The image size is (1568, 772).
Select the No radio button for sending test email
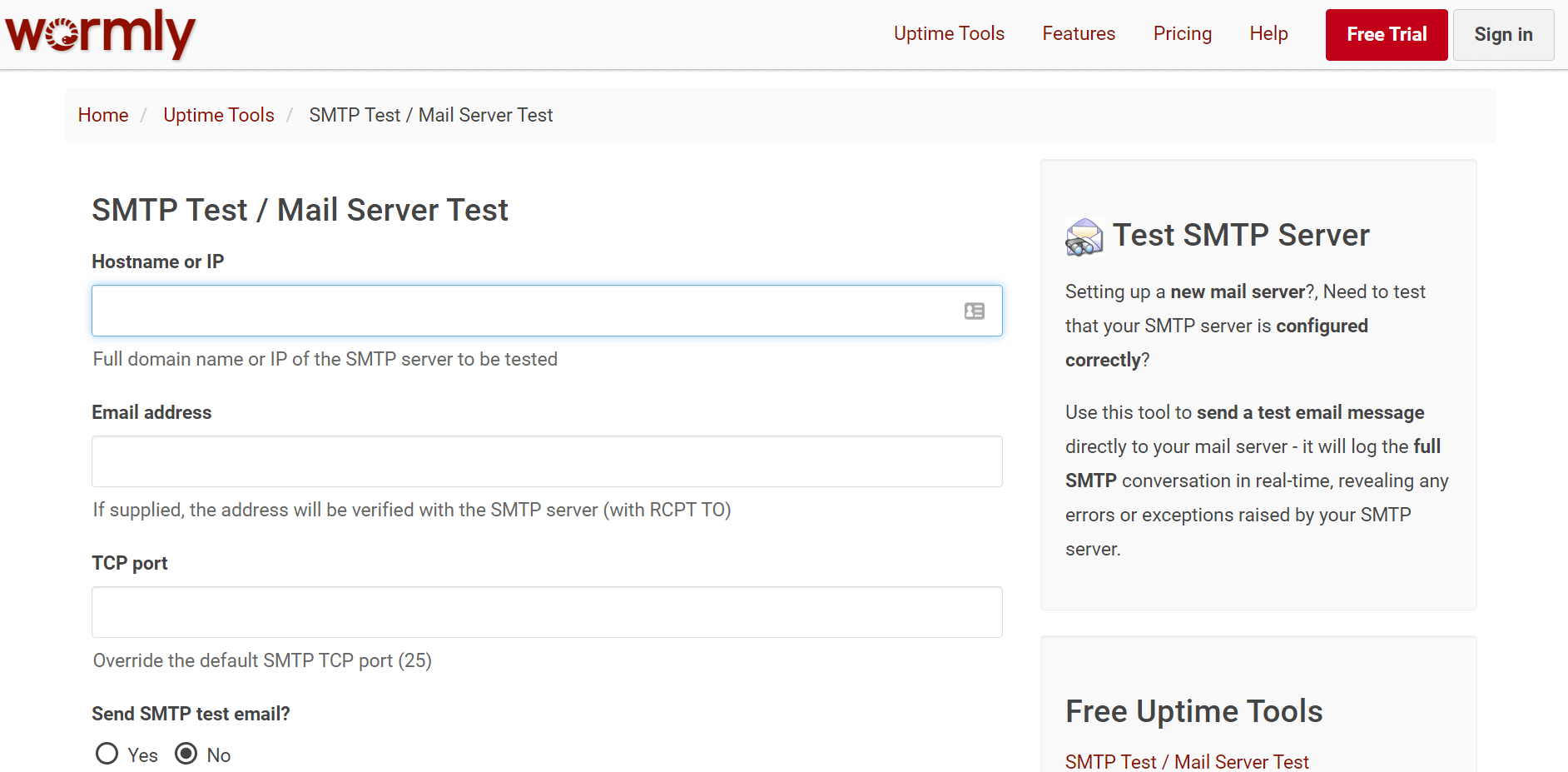click(185, 753)
